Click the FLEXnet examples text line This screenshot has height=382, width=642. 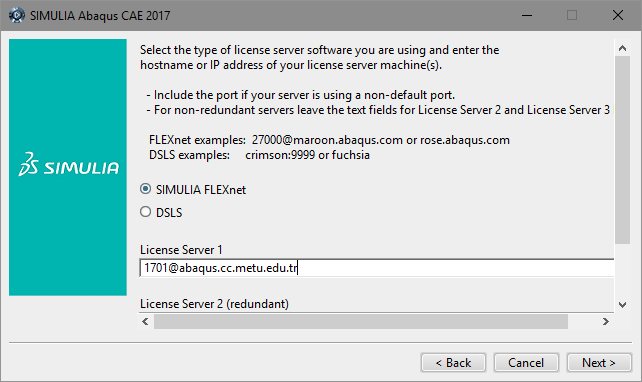(329, 140)
